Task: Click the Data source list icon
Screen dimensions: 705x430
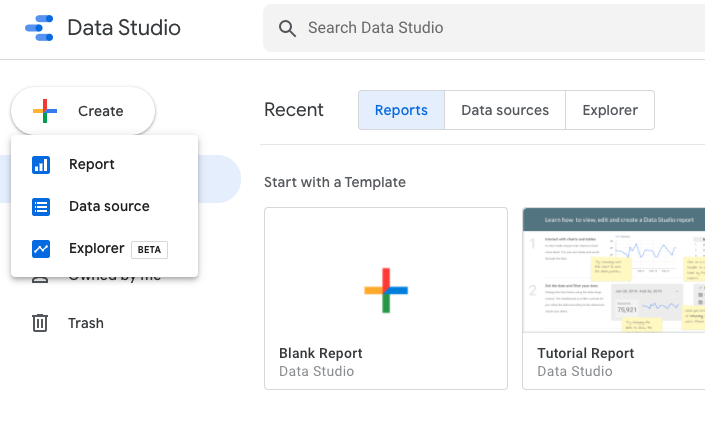Action: pyautogui.click(x=41, y=207)
